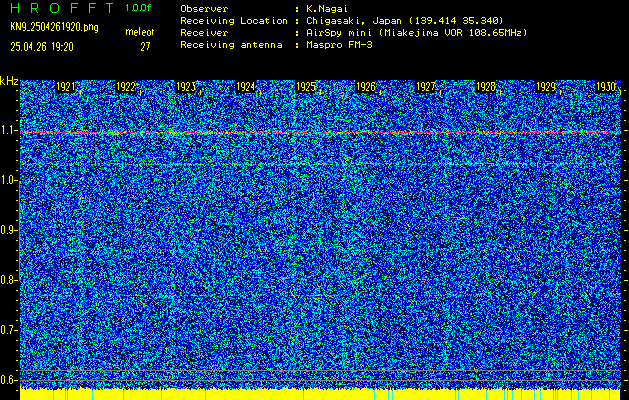Click the red carrier line at 1.1 kHz
This screenshot has height=400, width=629.
(x=320, y=132)
